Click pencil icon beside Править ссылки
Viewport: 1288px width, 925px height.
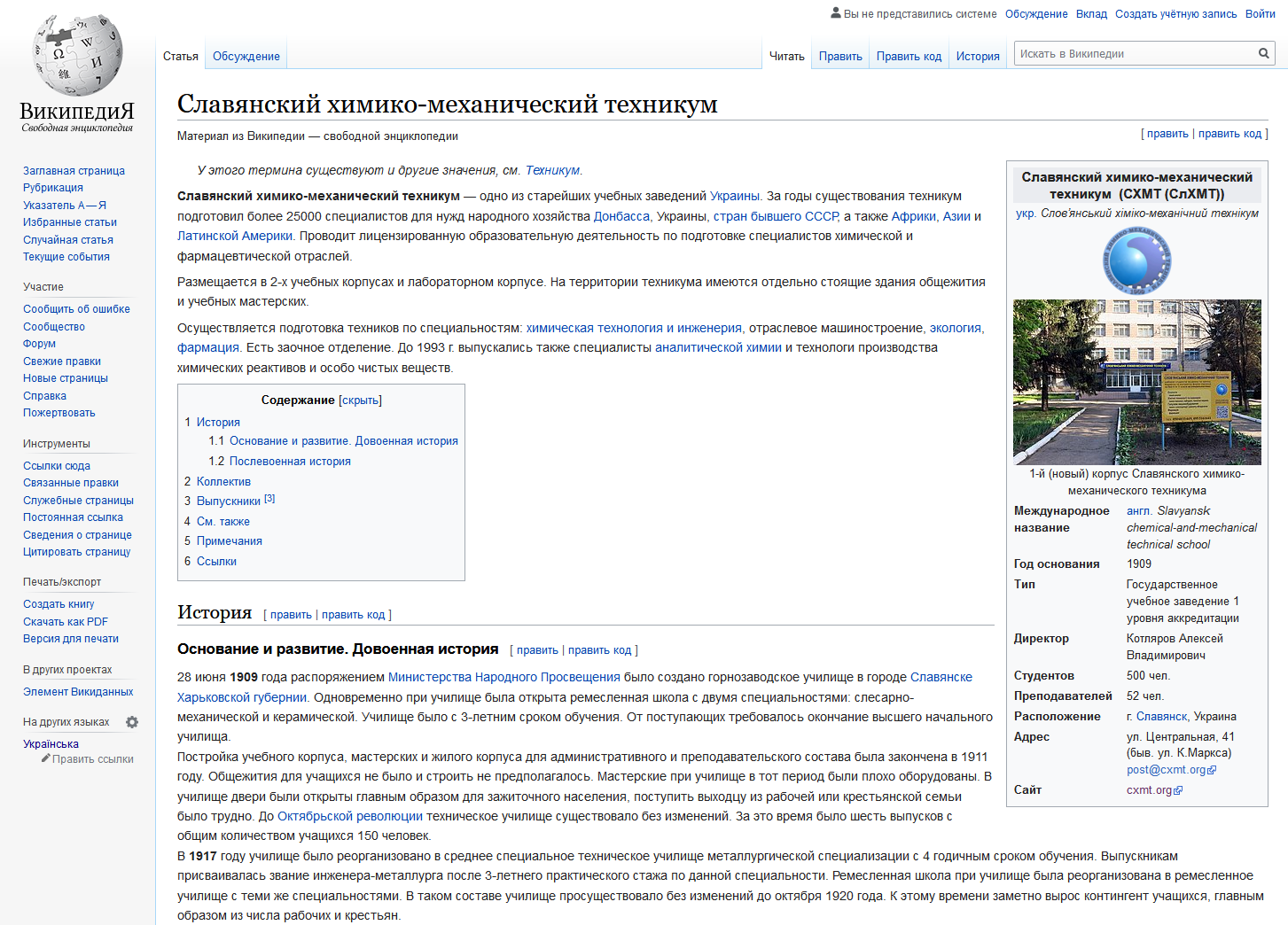tap(45, 758)
